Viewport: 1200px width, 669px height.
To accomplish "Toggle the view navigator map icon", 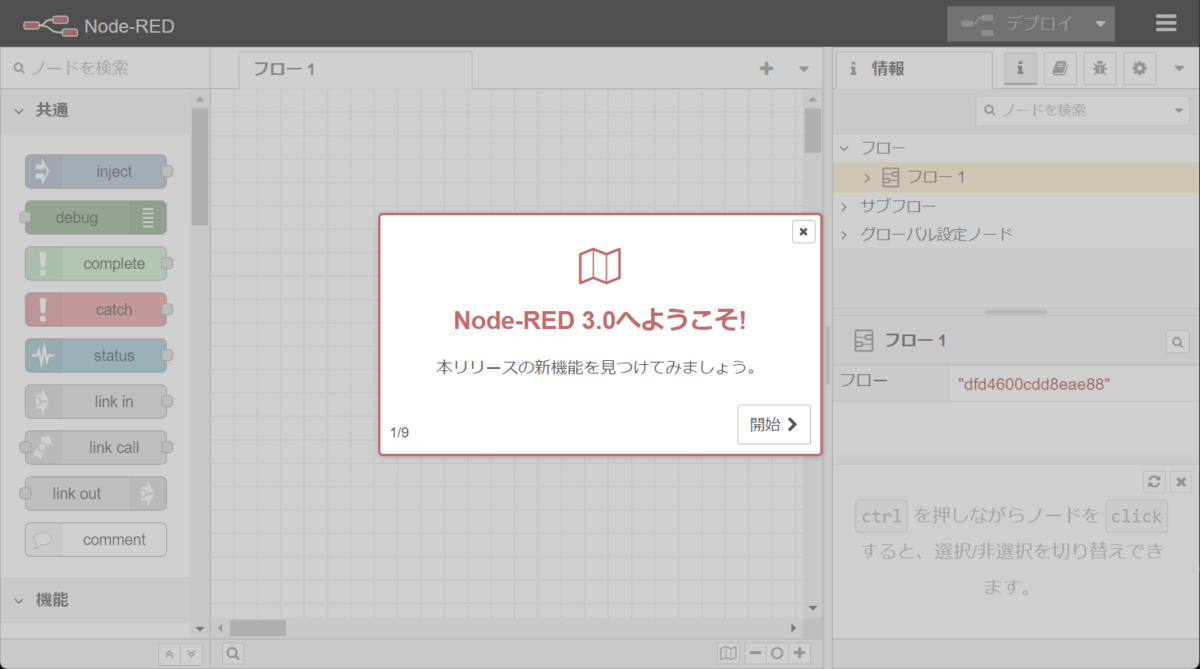I will 728,652.
